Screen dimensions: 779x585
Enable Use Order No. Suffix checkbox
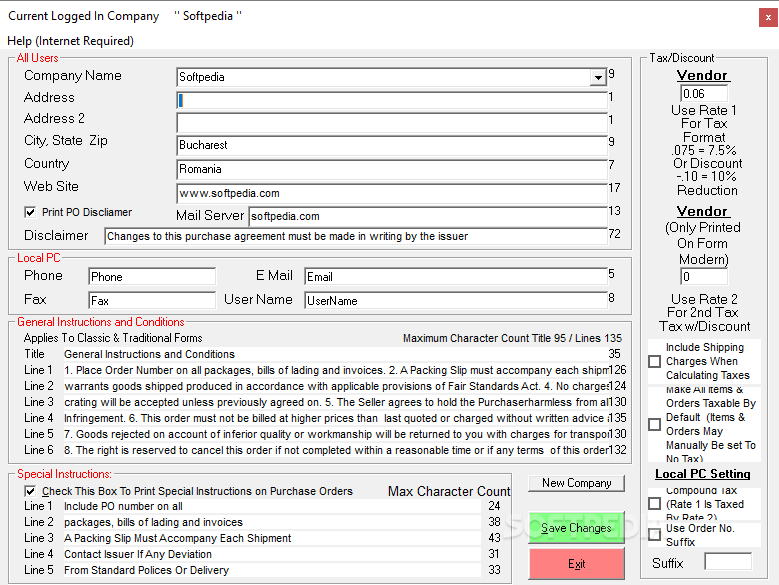tap(655, 535)
